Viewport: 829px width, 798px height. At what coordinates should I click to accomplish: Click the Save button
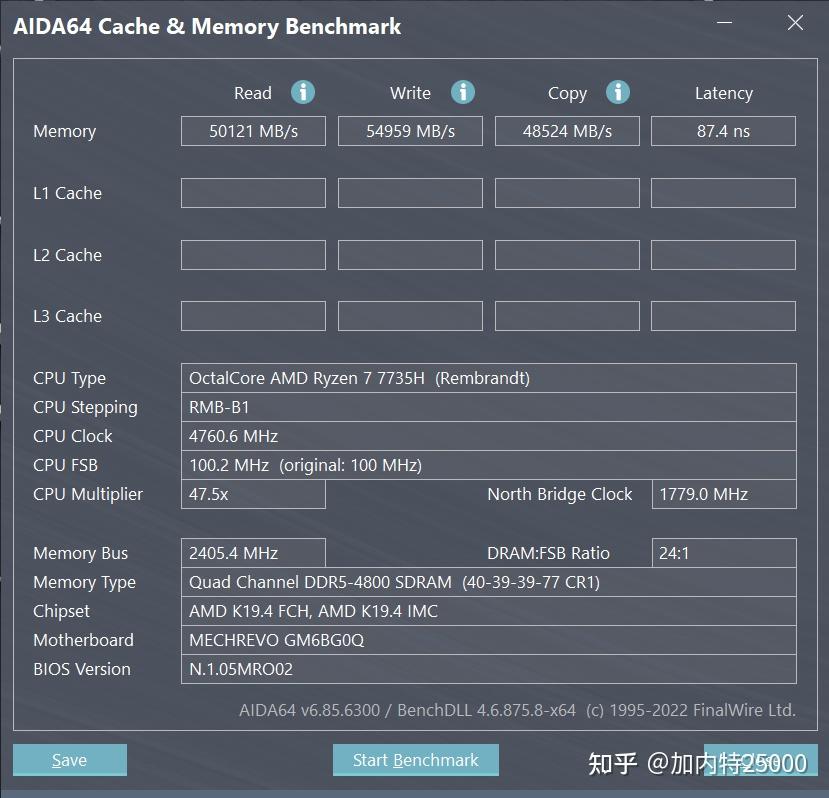click(69, 760)
